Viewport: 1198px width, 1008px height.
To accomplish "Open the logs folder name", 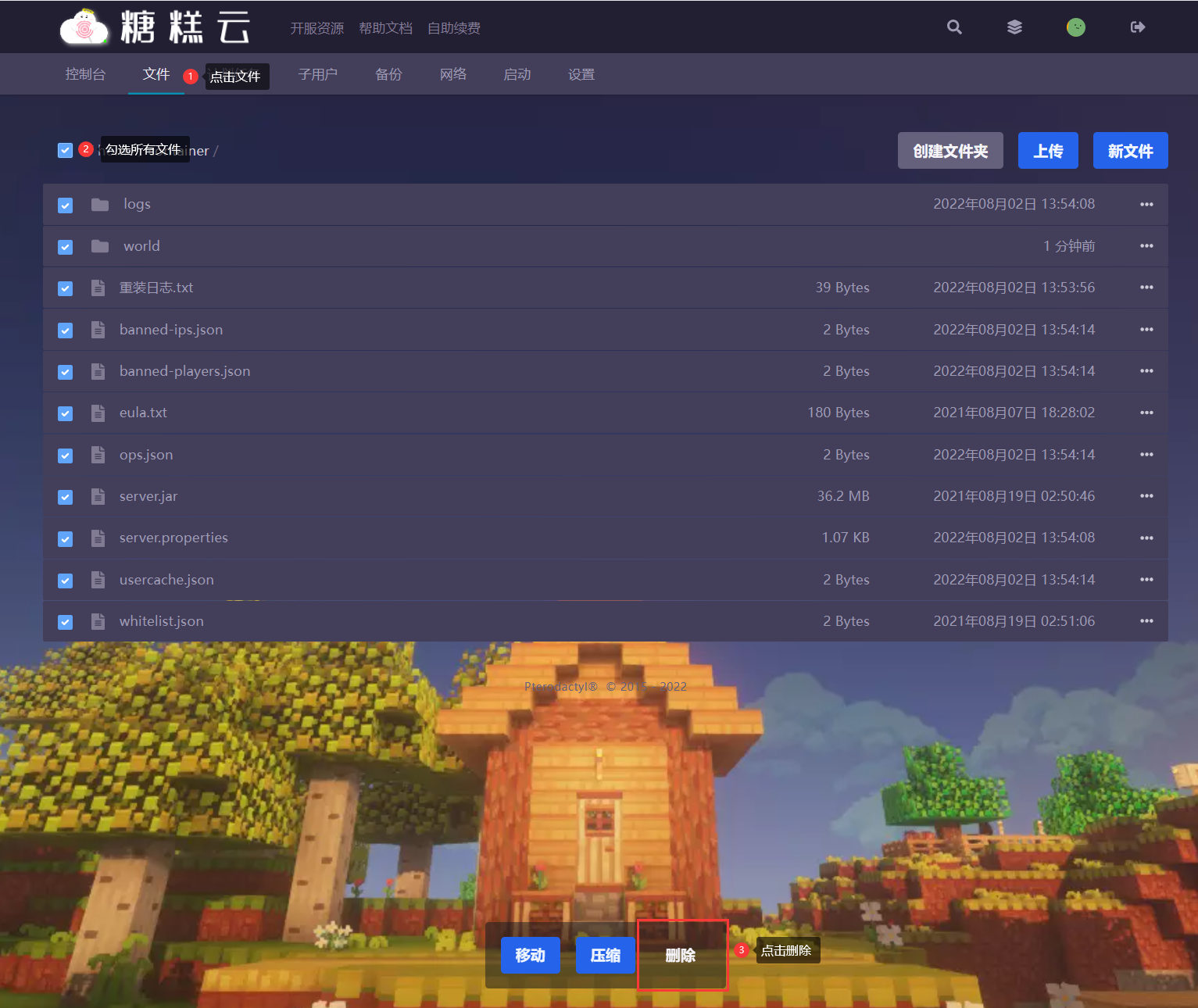I will click(x=137, y=205).
